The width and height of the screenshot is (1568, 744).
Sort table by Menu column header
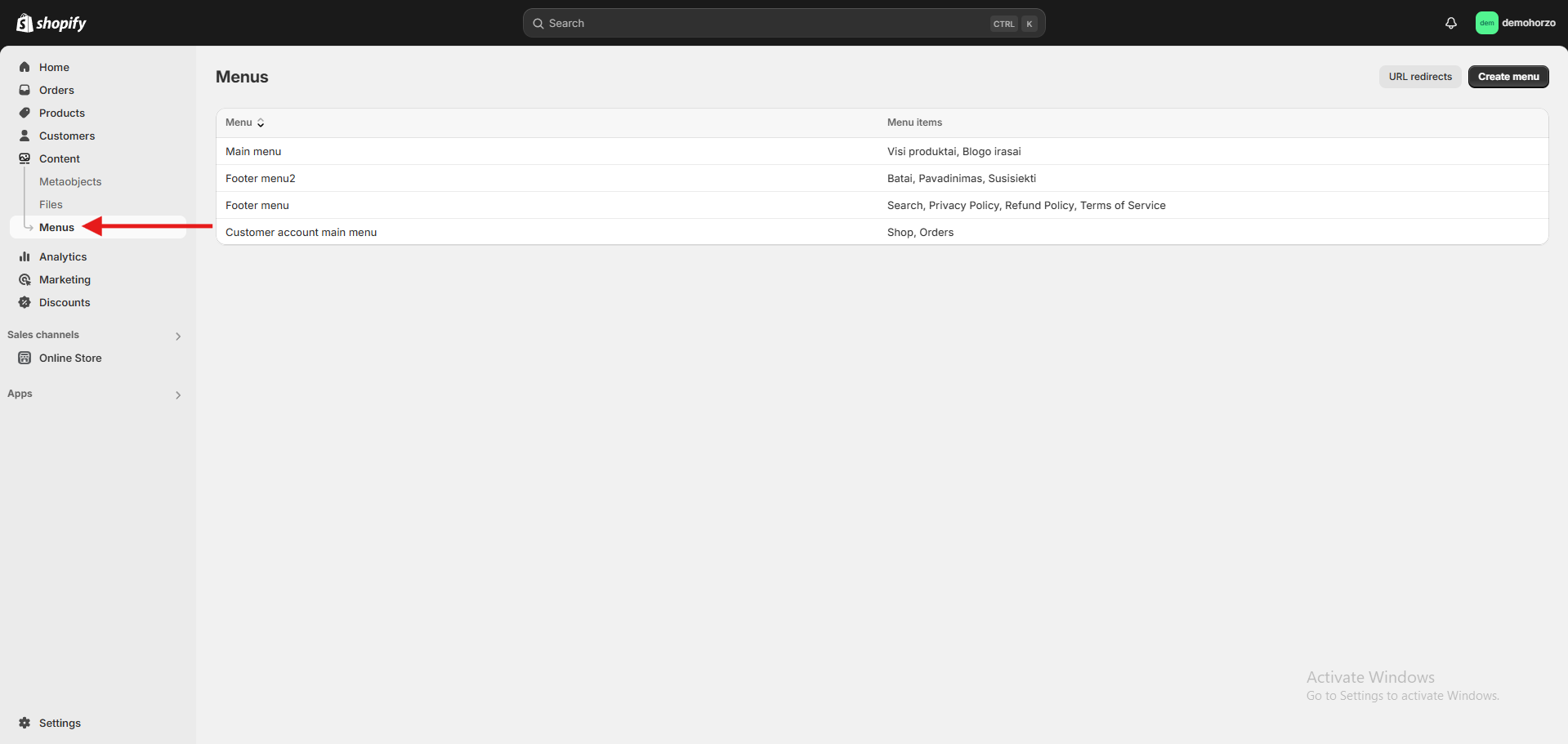(x=244, y=123)
